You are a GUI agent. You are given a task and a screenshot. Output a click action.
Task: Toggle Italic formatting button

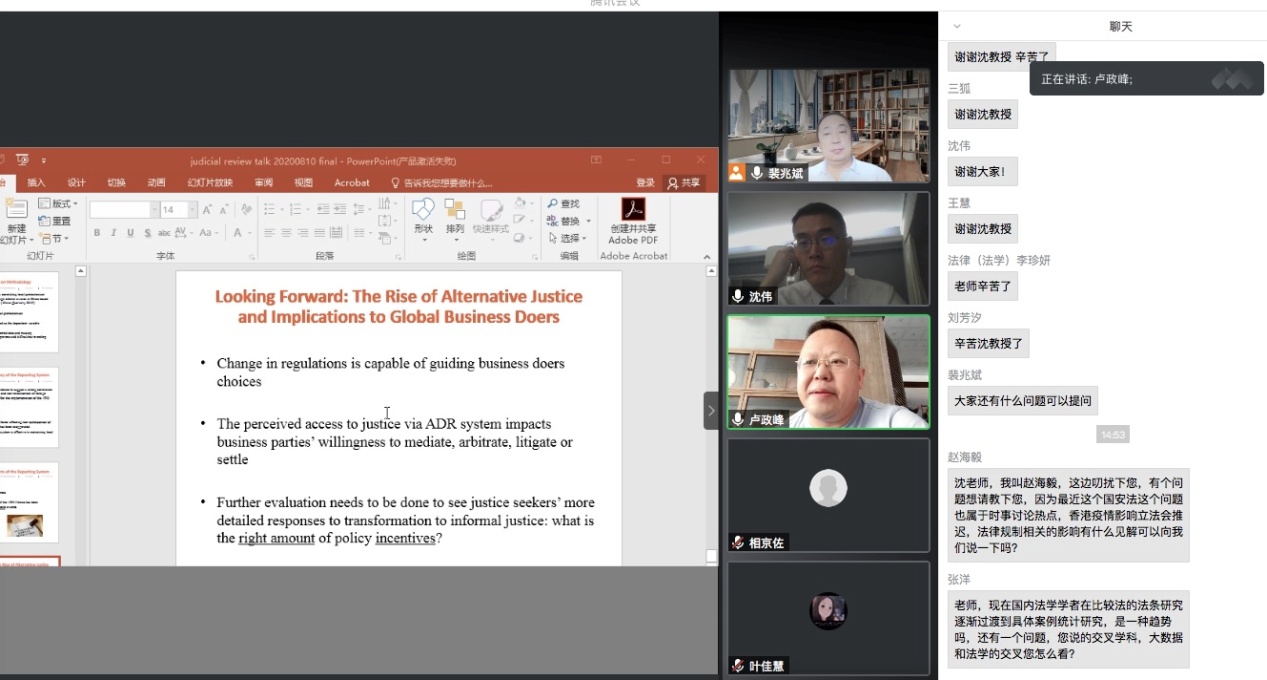pyautogui.click(x=114, y=233)
